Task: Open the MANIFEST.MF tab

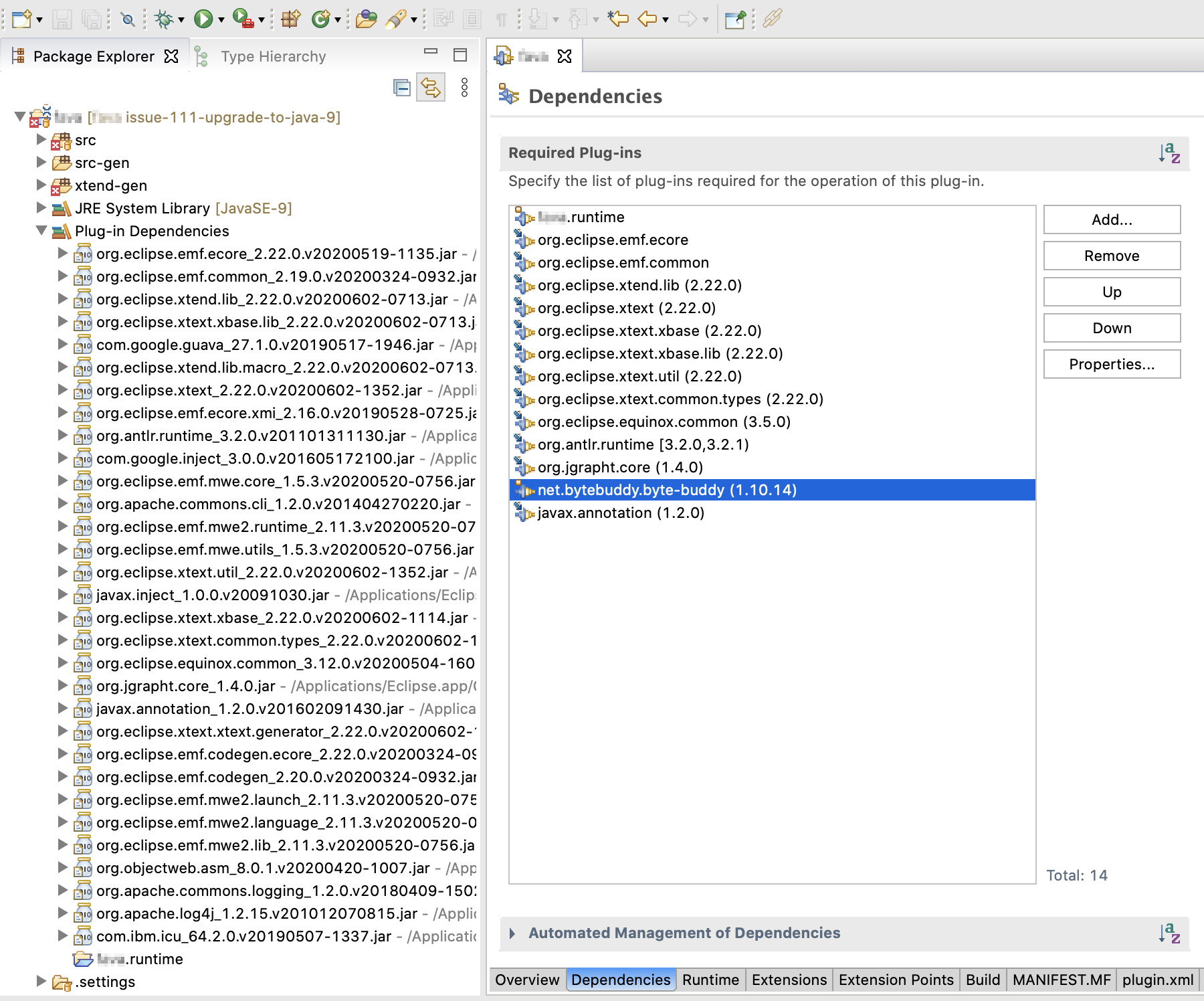Action: (1062, 980)
